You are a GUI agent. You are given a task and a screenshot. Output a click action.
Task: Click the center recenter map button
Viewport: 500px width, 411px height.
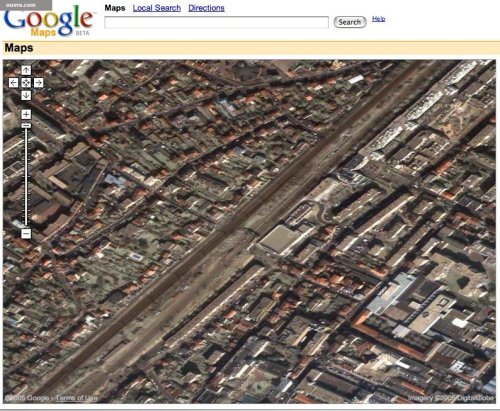coord(26,83)
